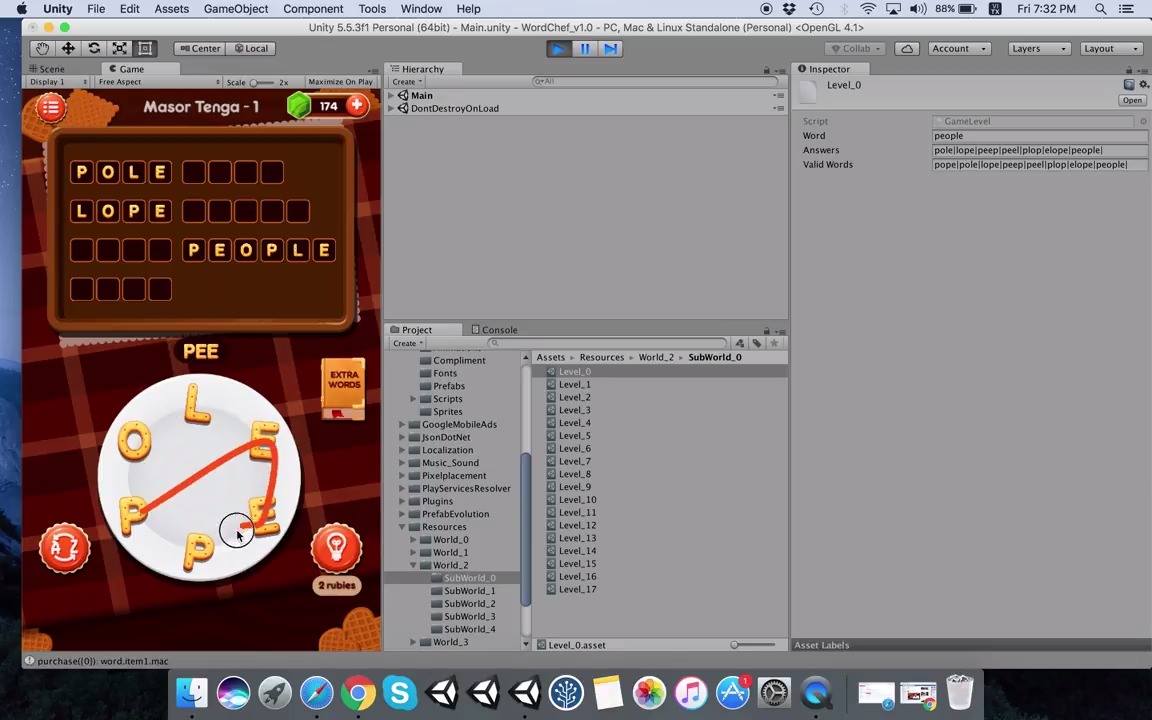Select the Rotate tool
Screen dimensions: 1152x720
coord(94,48)
